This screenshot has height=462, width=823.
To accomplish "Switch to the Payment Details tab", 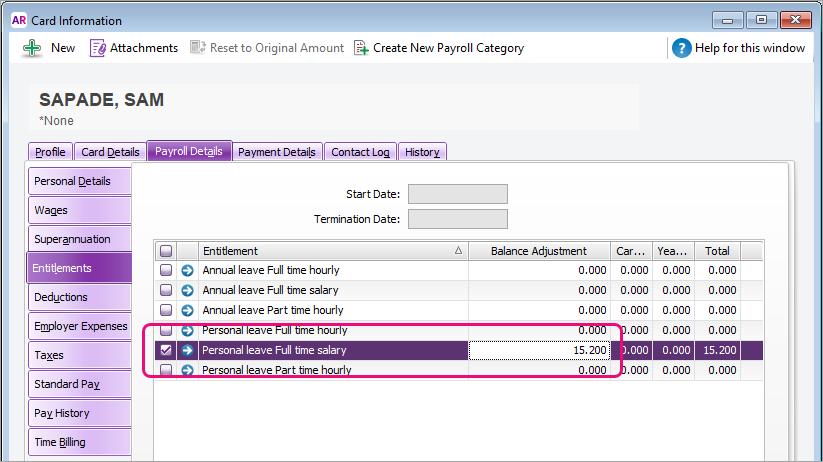I will click(277, 152).
